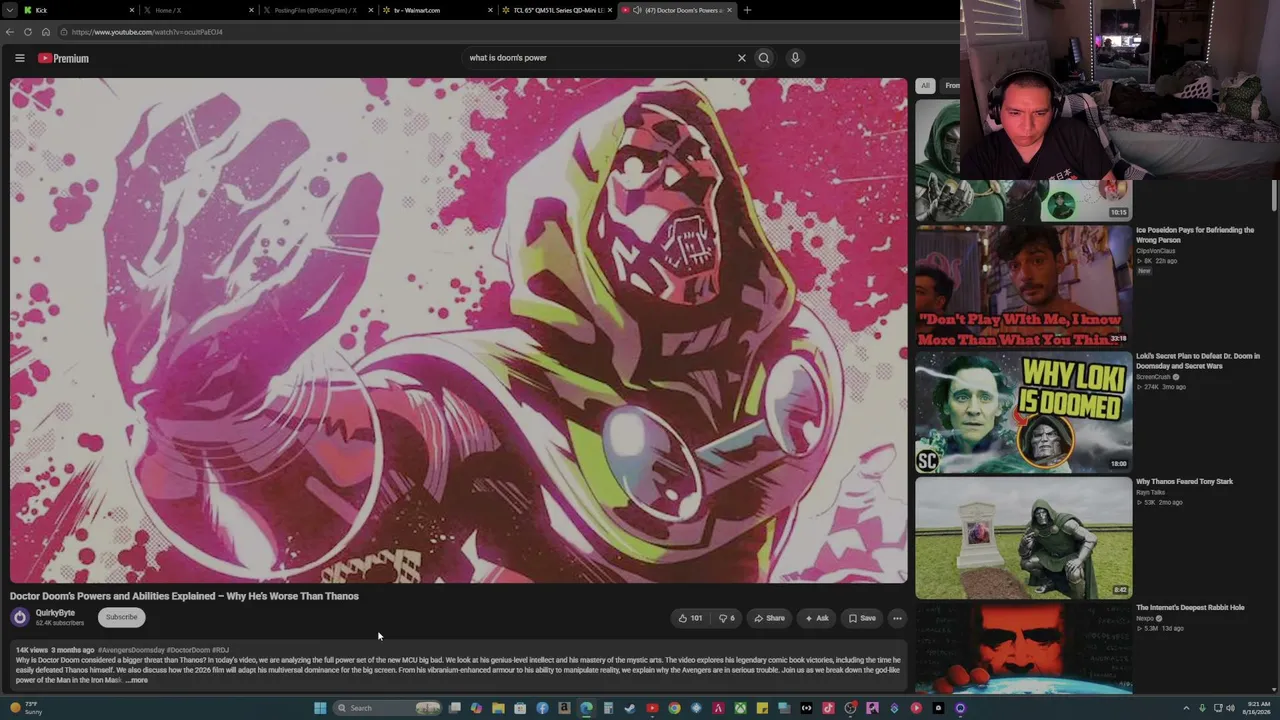Open Ice Poseidon video thumbnail
Screen dimensions: 1280x720
(1023, 286)
